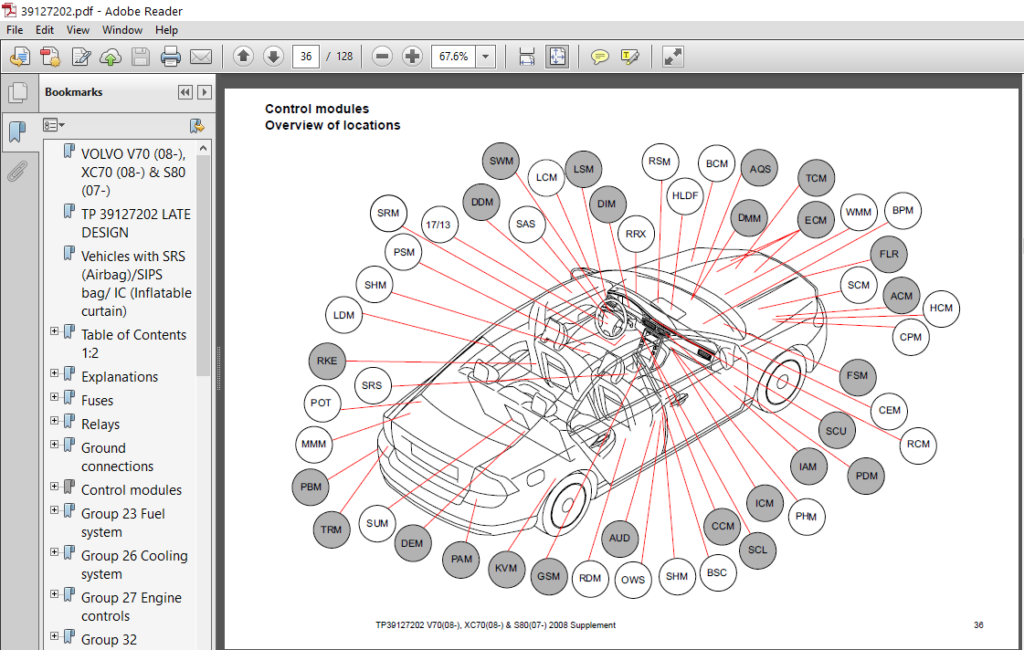Open the VOLVO V70 (08-) bookmark
Image resolution: width=1024 pixels, height=650 pixels.
coord(133,172)
